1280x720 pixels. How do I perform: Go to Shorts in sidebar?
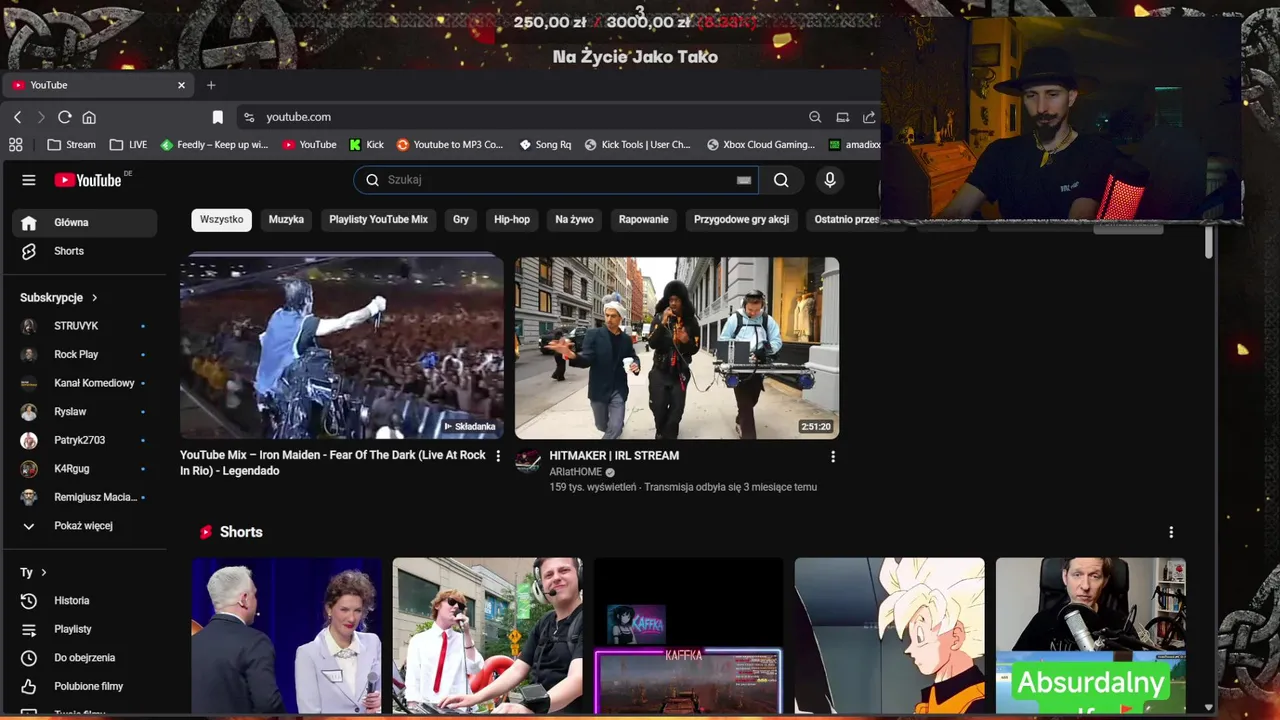[x=85, y=251]
